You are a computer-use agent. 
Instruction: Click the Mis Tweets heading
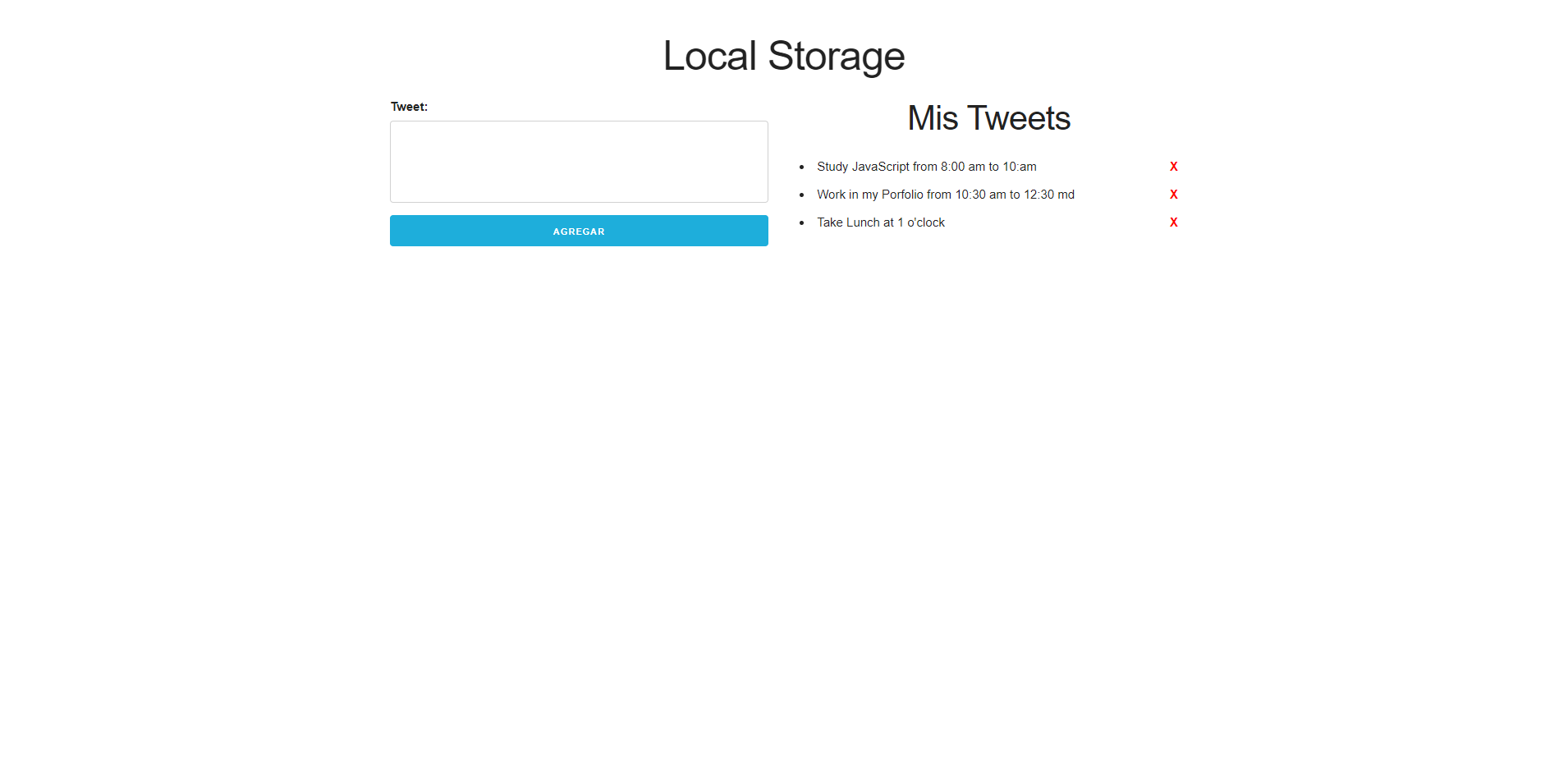point(988,118)
